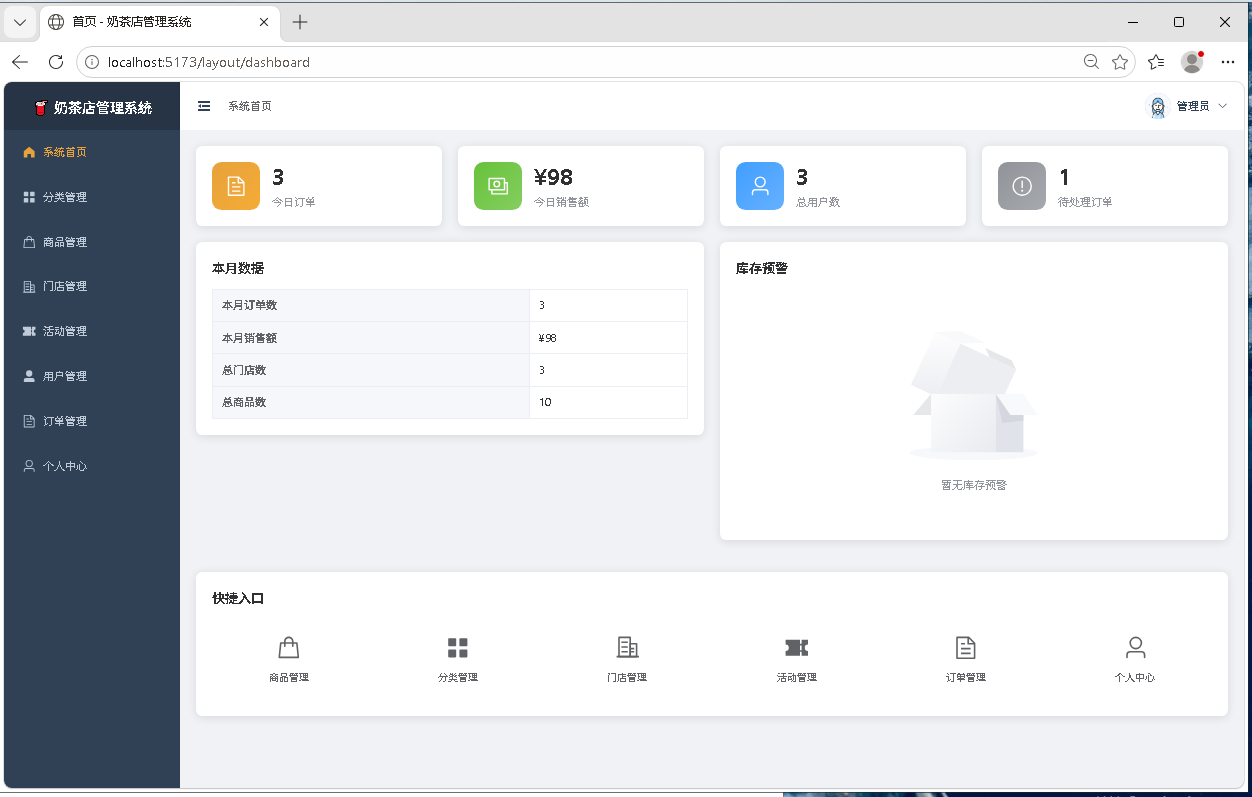Open 商品管理 in the sidebar menu

point(92,242)
